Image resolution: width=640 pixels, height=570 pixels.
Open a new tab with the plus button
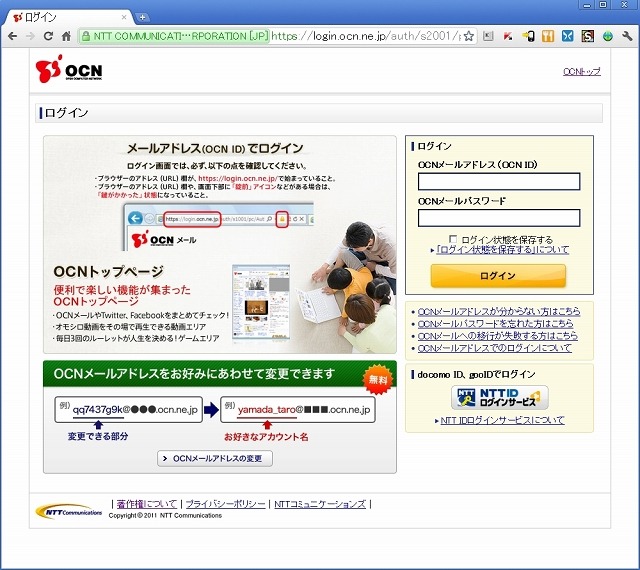142,17
